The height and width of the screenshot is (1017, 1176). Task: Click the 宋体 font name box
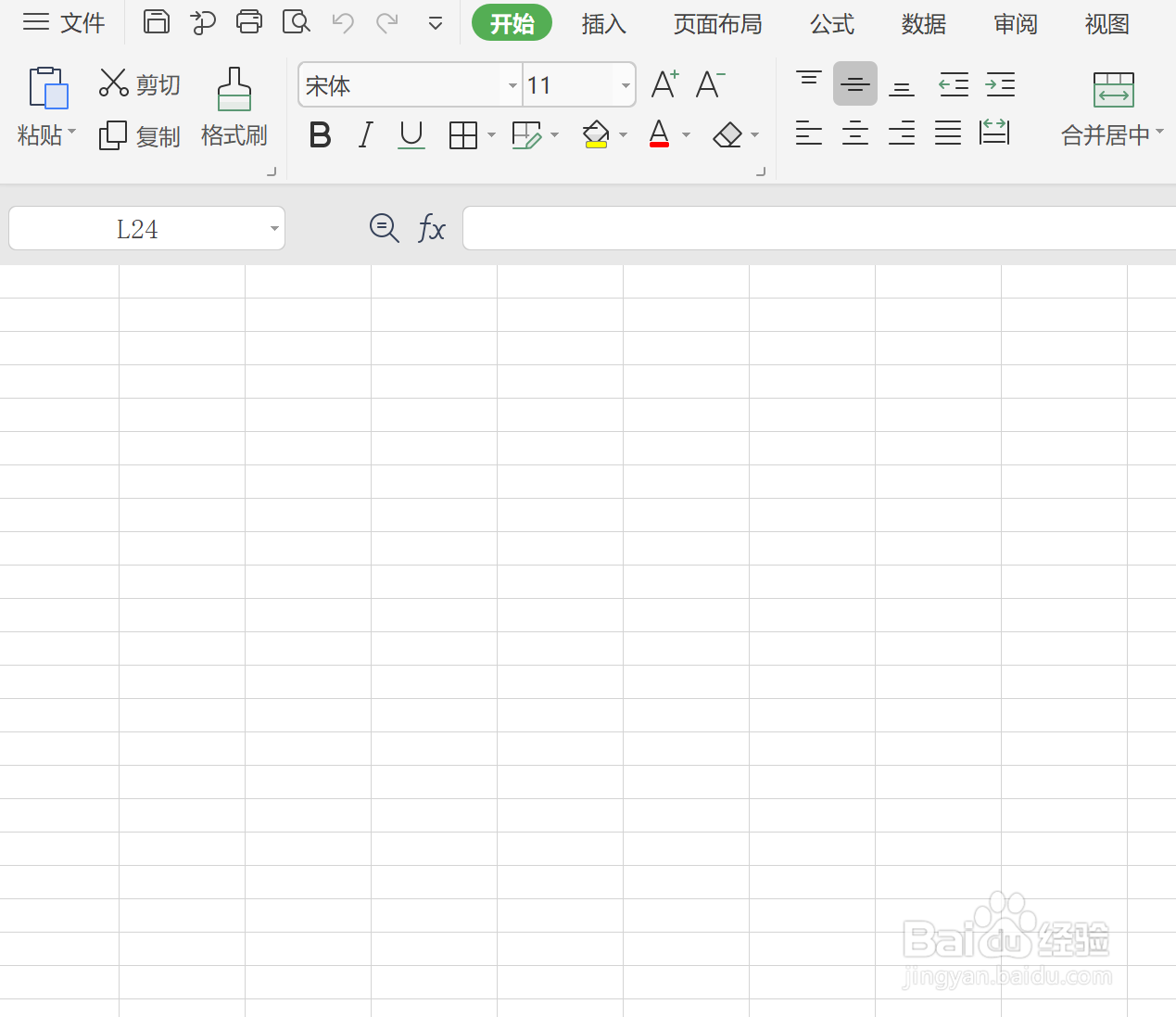coord(400,85)
